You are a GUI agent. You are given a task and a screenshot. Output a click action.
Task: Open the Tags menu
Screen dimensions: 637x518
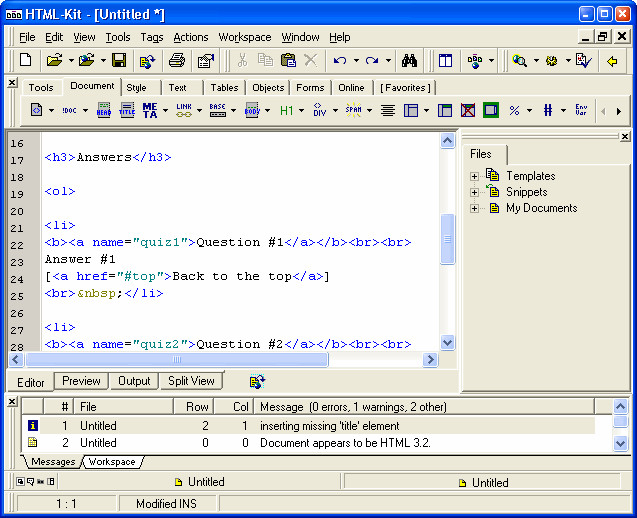pyautogui.click(x=152, y=37)
